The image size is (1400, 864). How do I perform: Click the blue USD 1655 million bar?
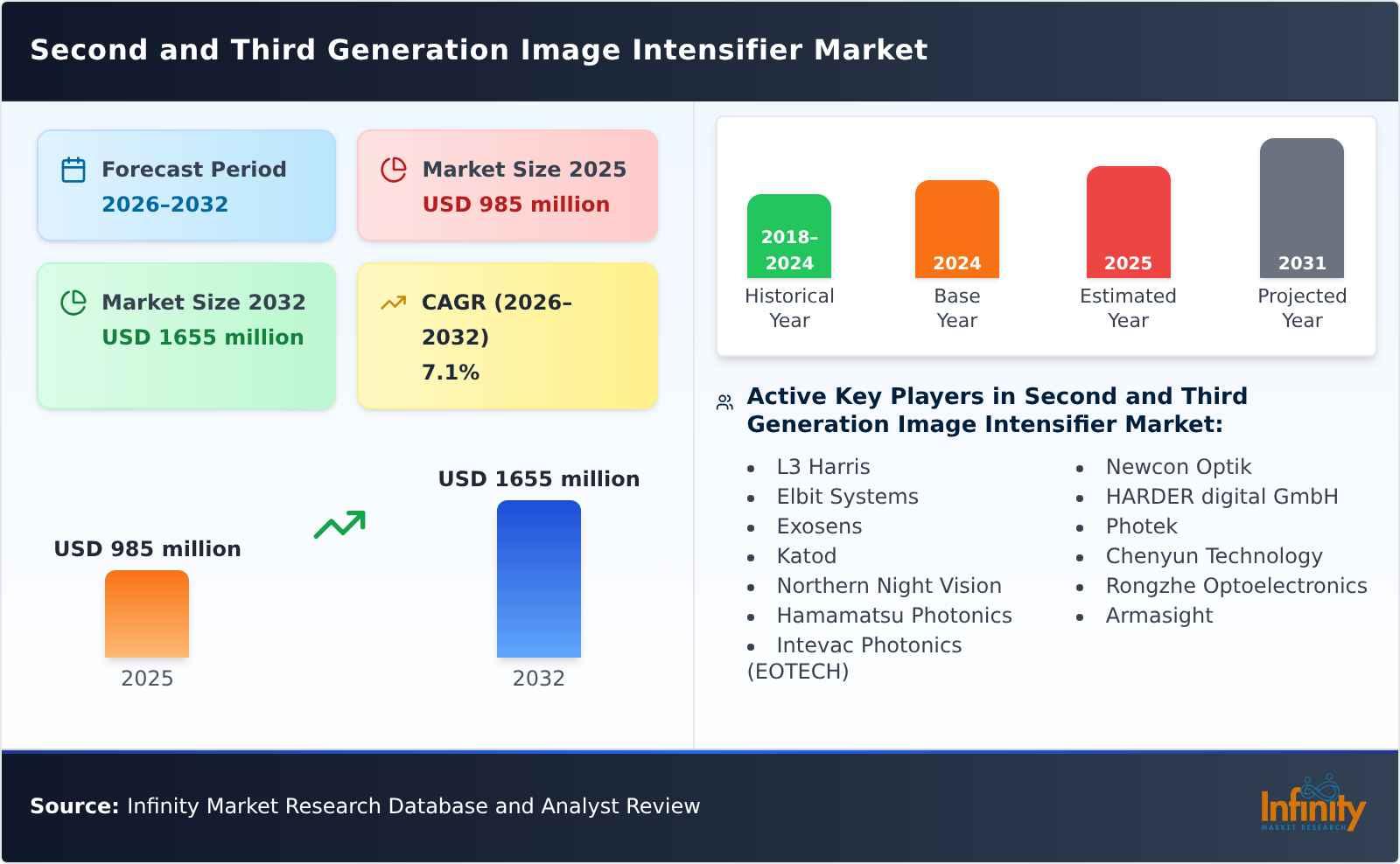point(538,577)
